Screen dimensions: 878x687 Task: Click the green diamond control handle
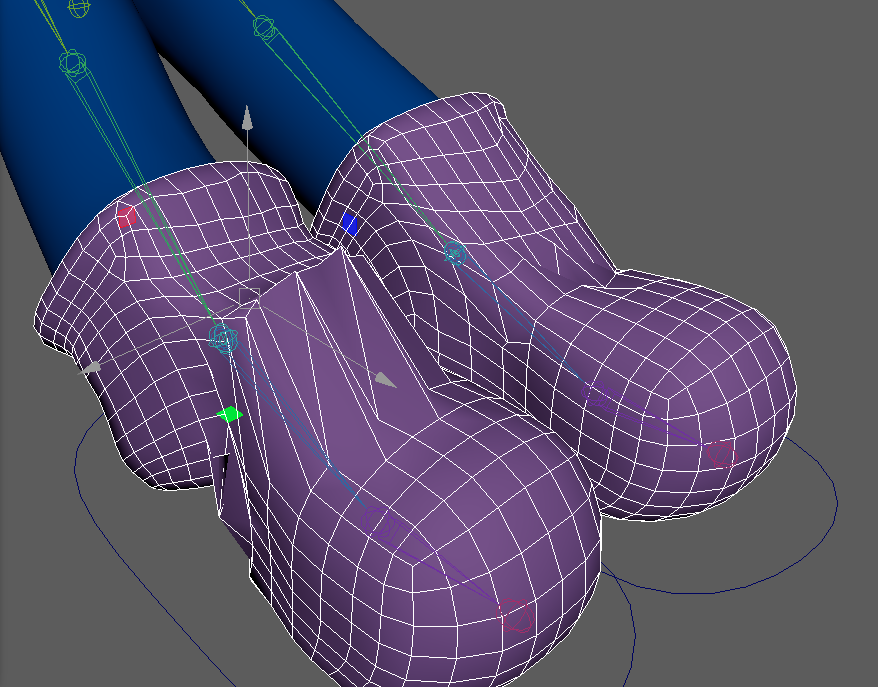click(229, 414)
